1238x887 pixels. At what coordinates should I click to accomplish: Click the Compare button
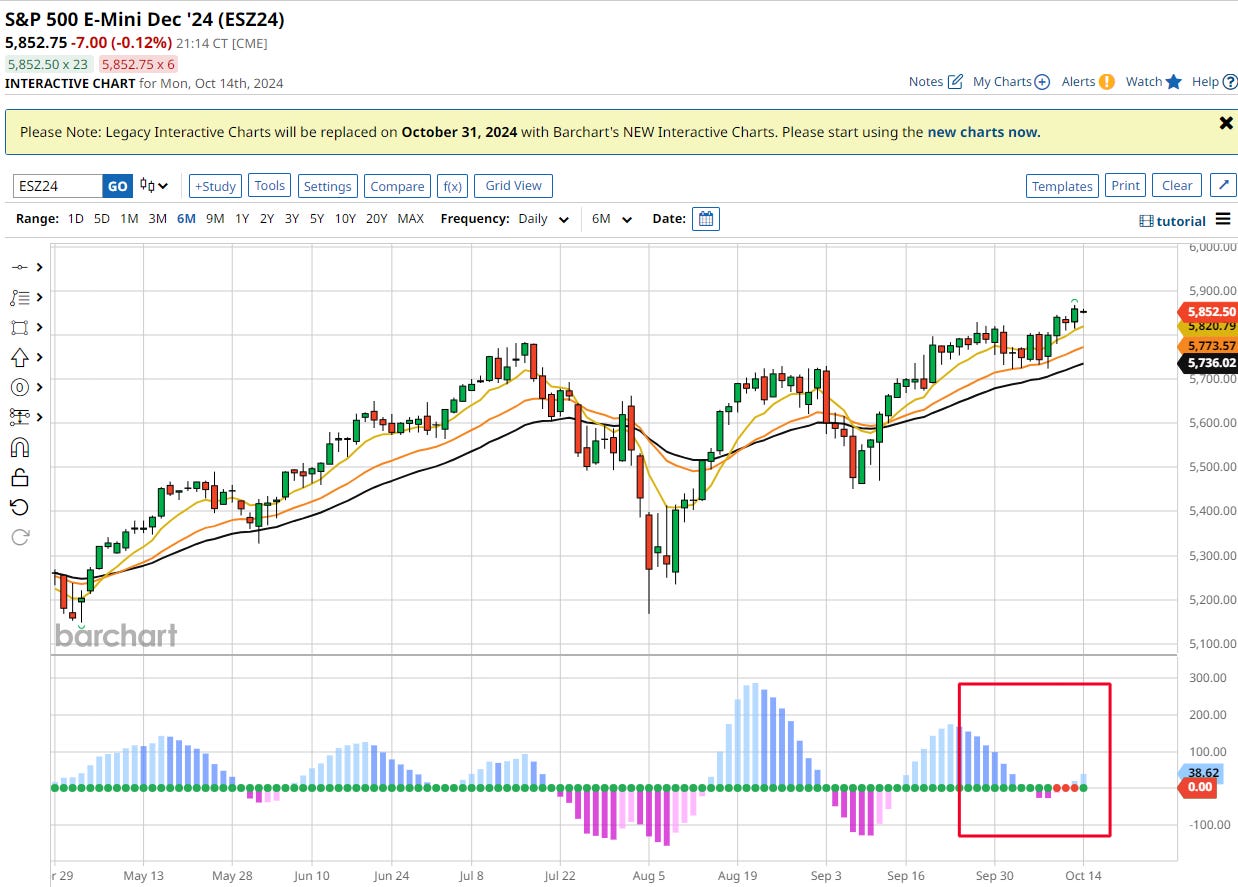pos(397,186)
